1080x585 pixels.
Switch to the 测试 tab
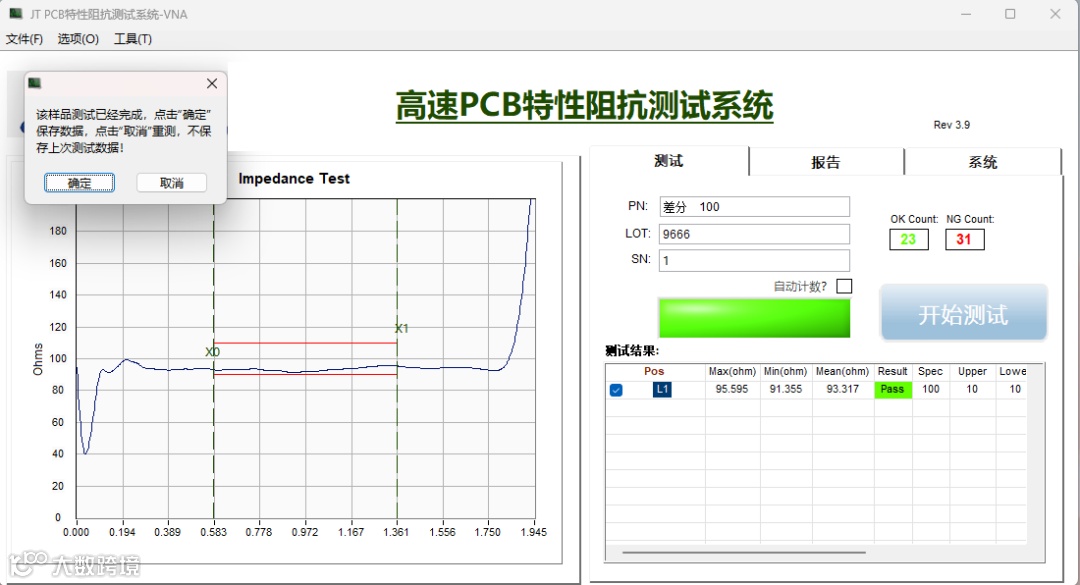(x=669, y=161)
